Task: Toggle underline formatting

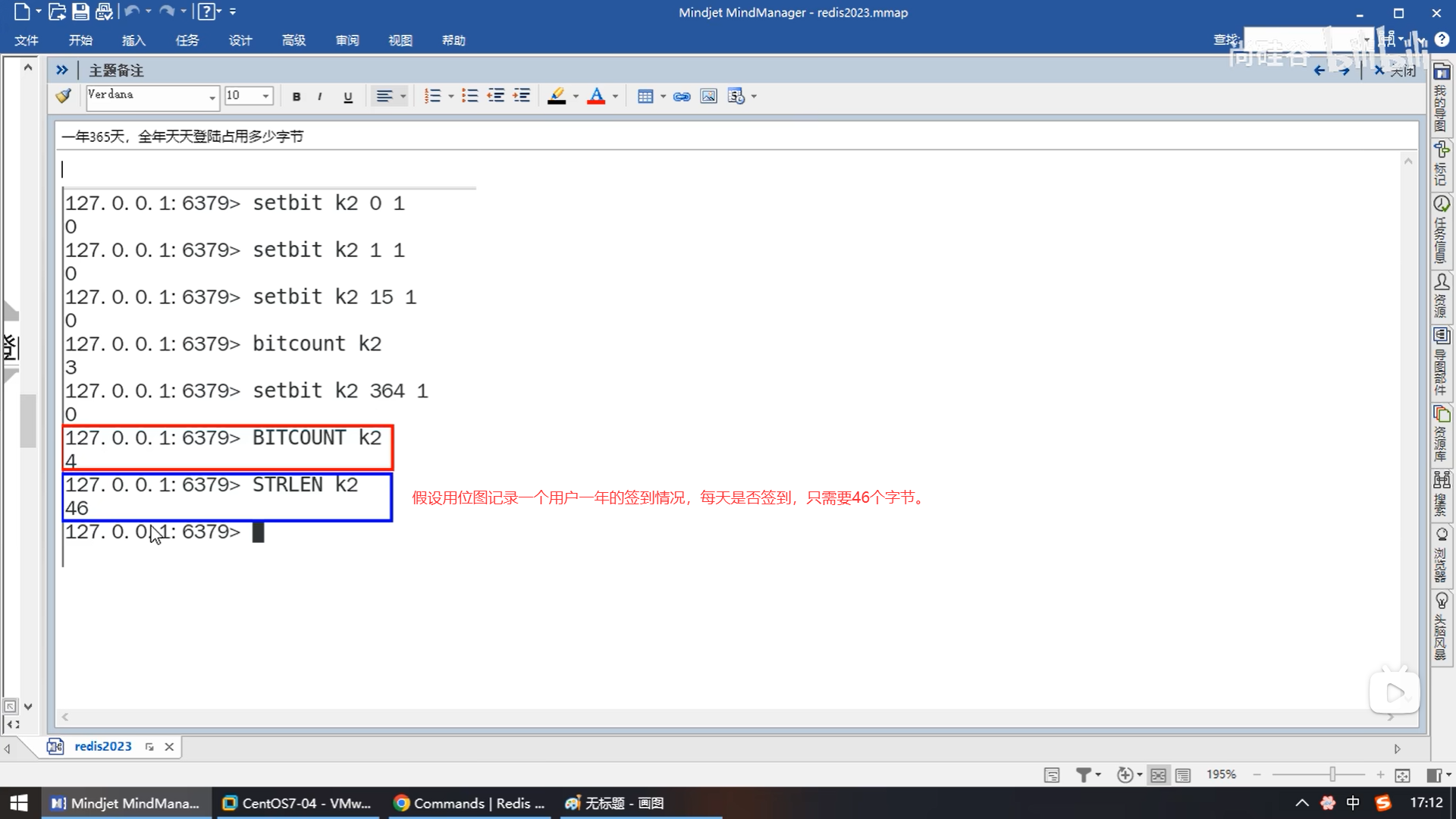Action: (x=348, y=96)
